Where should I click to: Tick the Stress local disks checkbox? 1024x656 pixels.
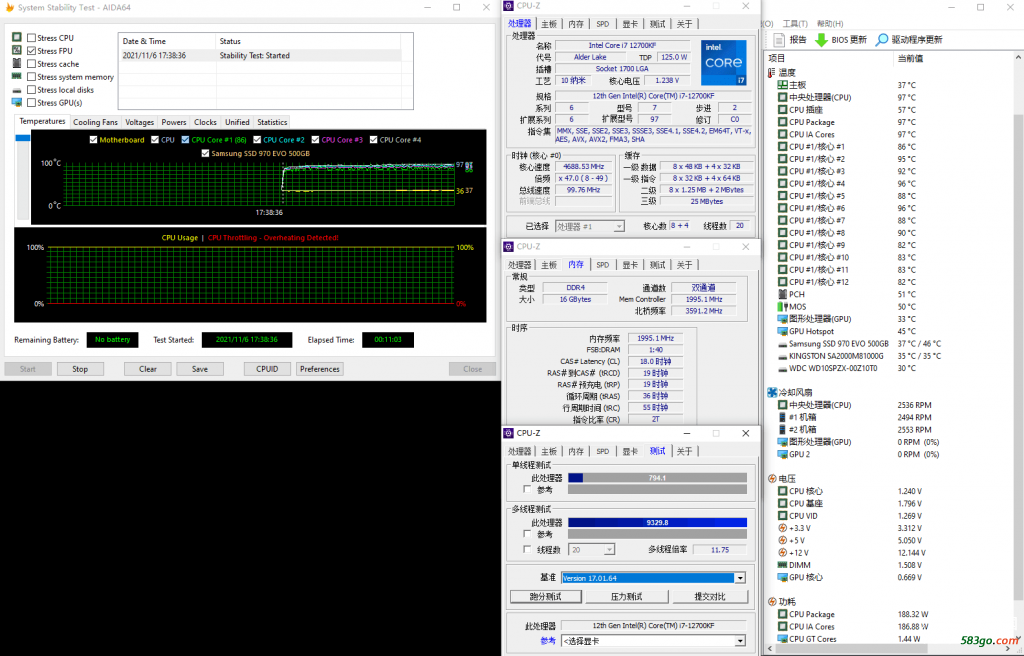(31, 90)
